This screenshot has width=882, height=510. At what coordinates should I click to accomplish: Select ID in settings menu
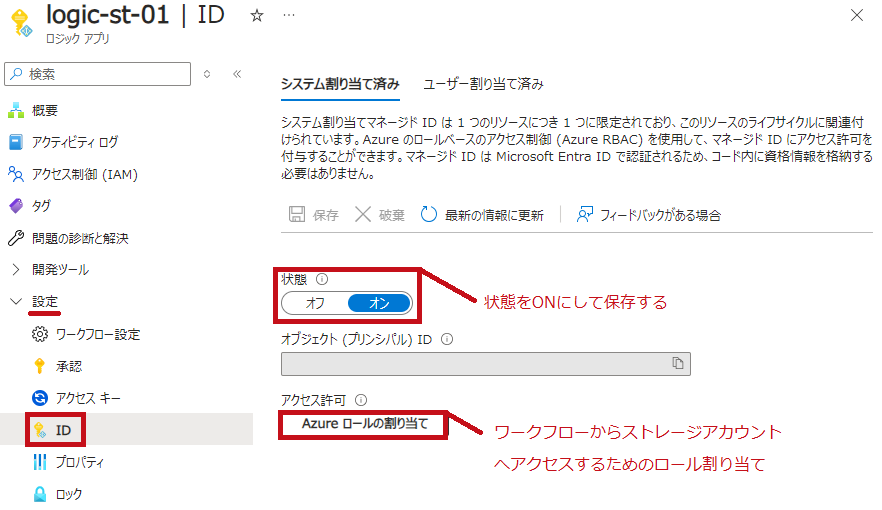coord(63,430)
